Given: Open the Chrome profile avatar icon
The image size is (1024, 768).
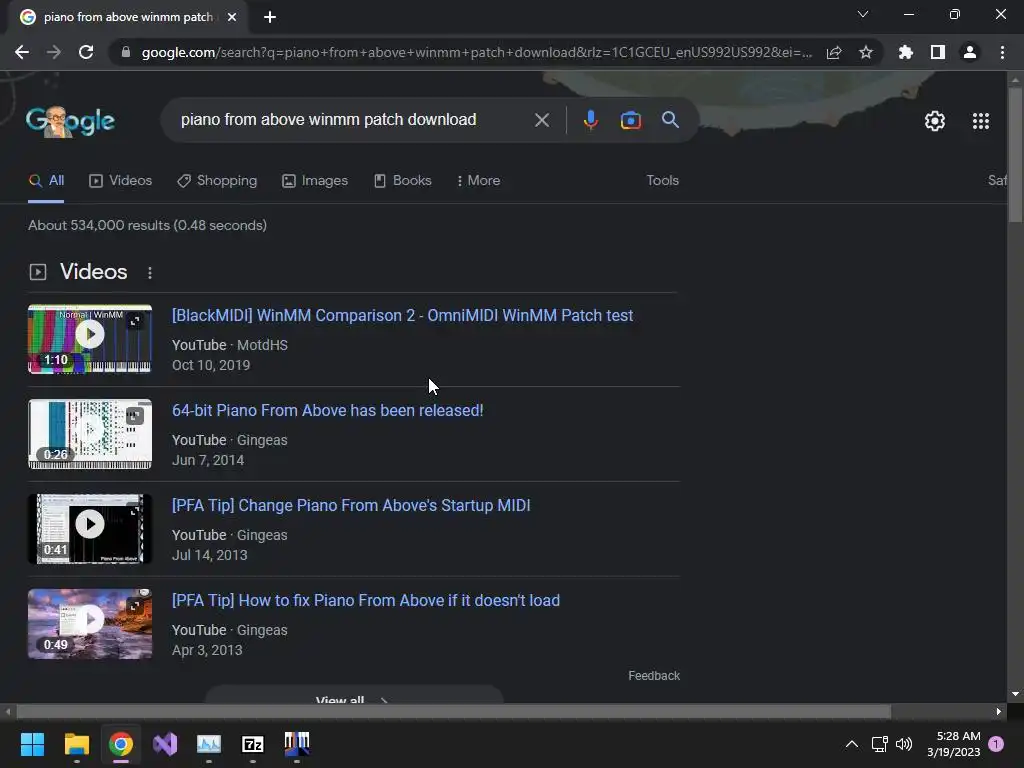Looking at the screenshot, I should pyautogui.click(x=970, y=52).
